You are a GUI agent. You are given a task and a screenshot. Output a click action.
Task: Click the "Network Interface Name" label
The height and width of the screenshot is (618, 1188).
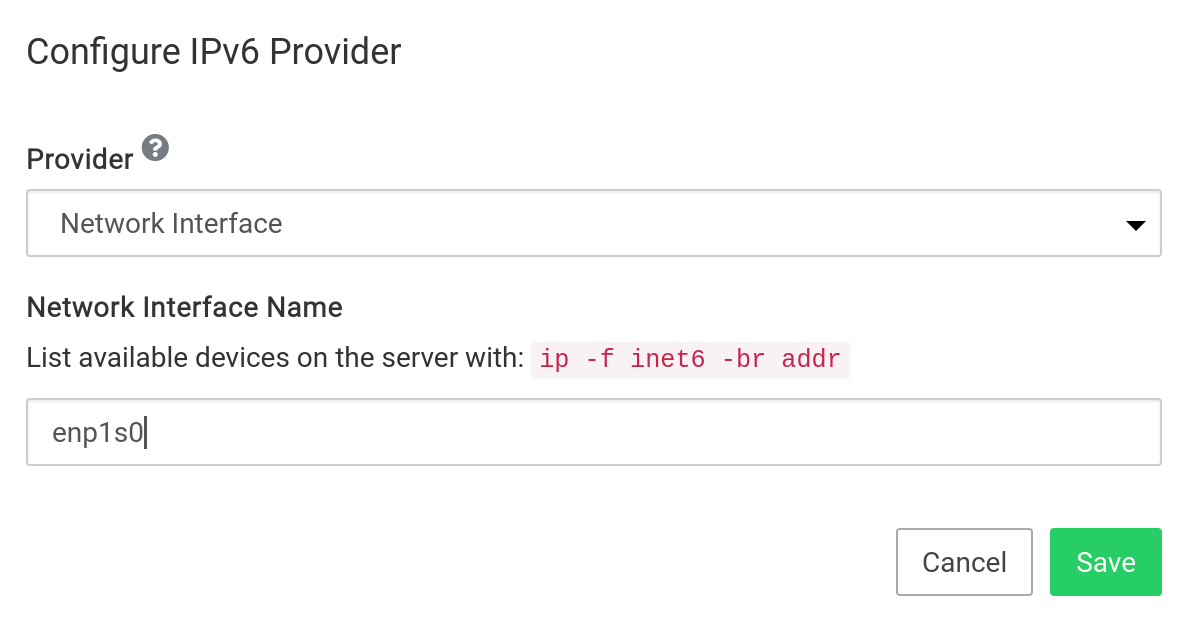pos(184,307)
